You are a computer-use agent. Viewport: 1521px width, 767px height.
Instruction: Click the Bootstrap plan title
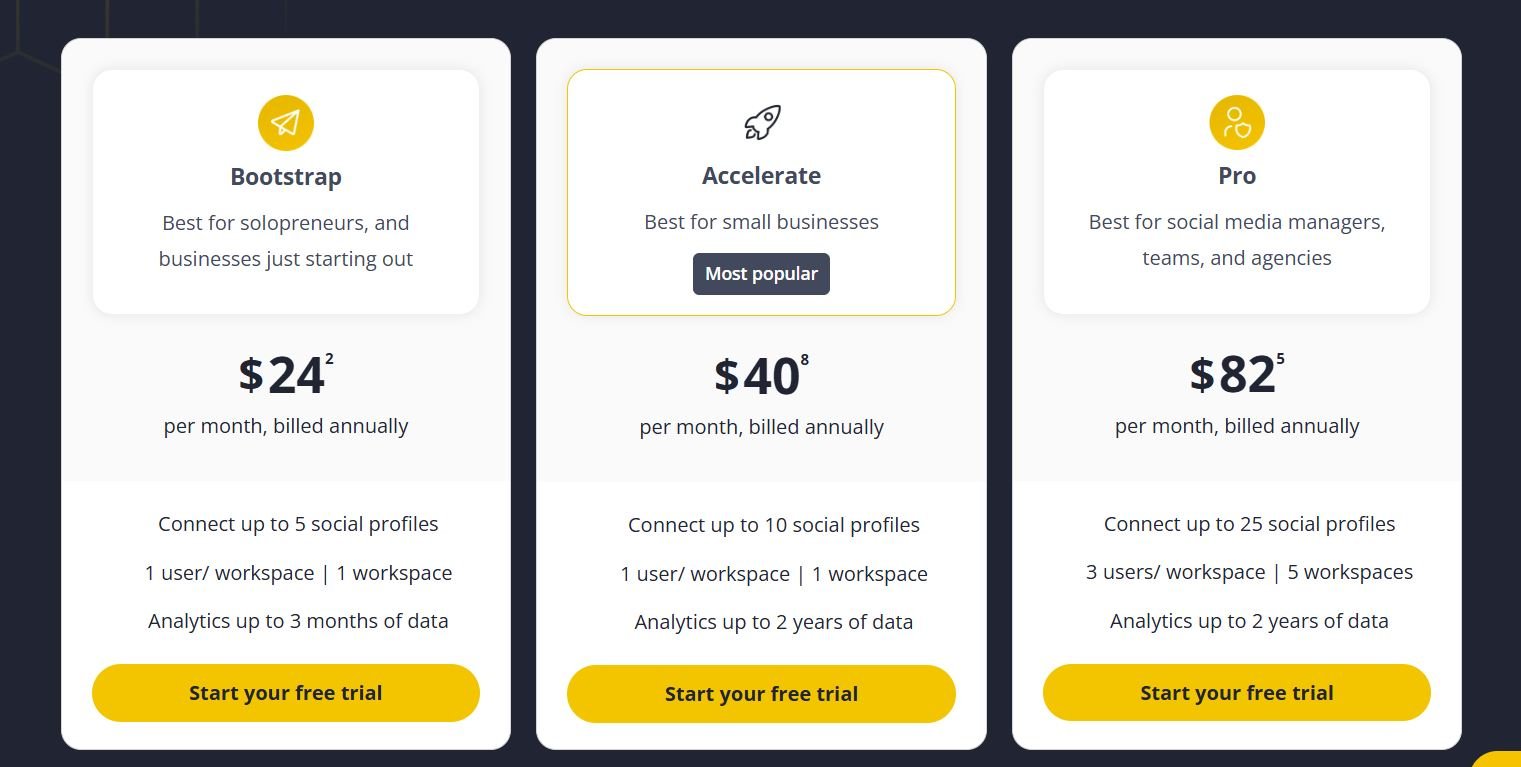[286, 177]
